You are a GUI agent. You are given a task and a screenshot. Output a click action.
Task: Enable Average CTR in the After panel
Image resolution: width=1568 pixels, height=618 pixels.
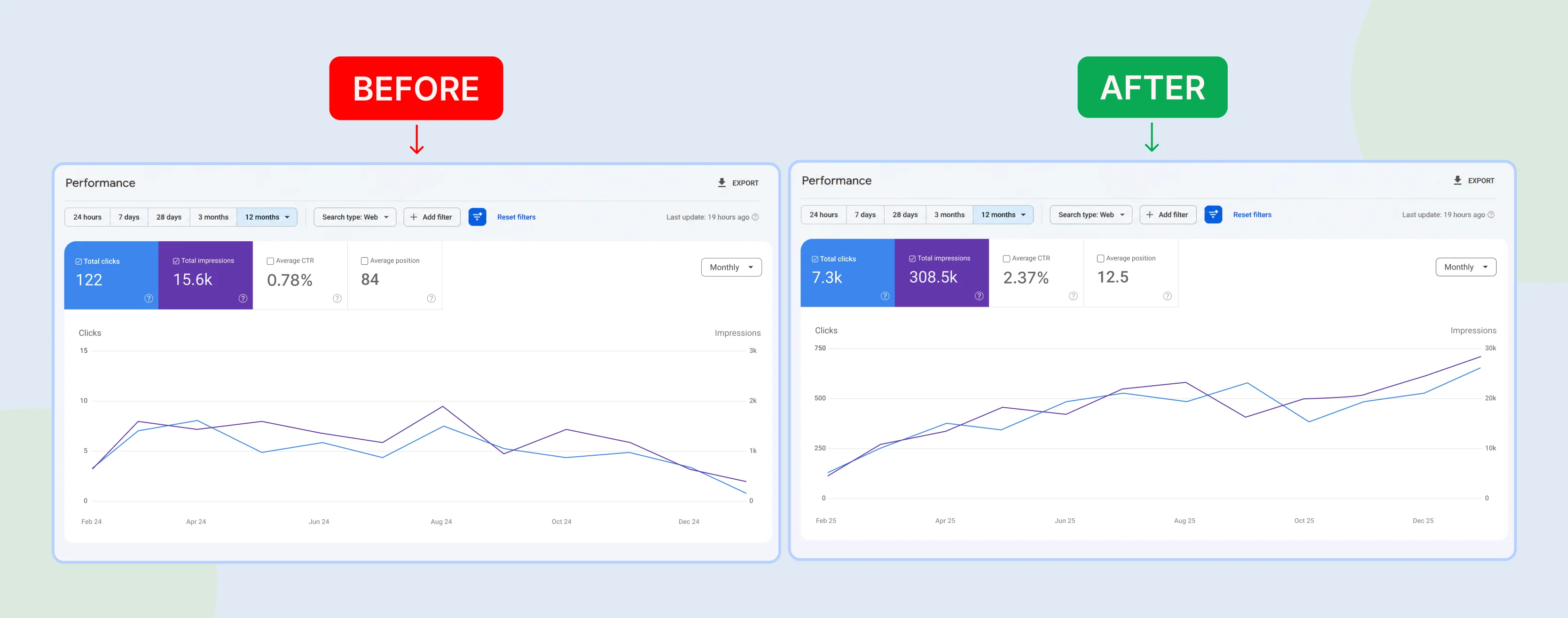click(1007, 258)
